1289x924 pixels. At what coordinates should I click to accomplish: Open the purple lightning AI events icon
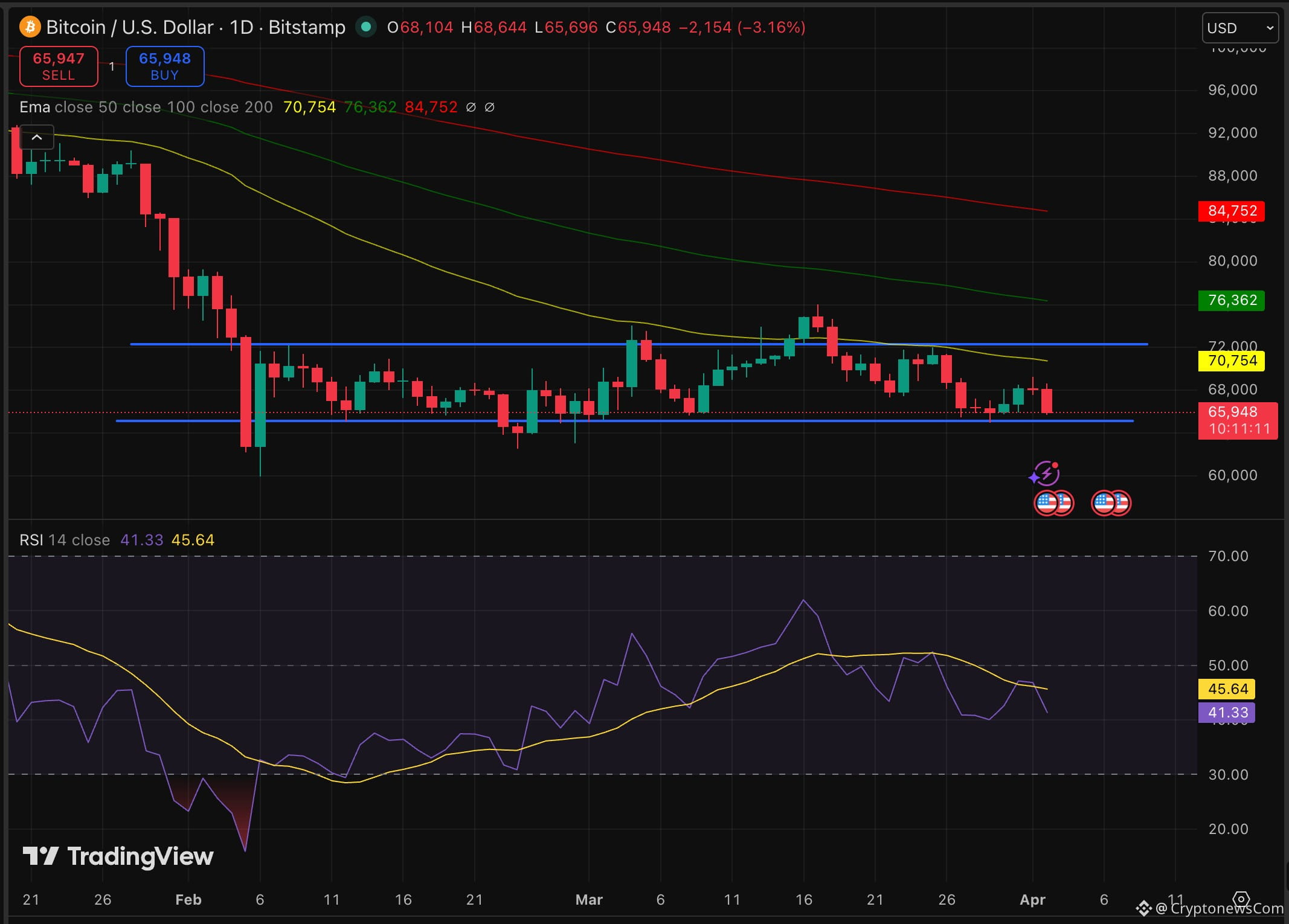pos(1047,473)
